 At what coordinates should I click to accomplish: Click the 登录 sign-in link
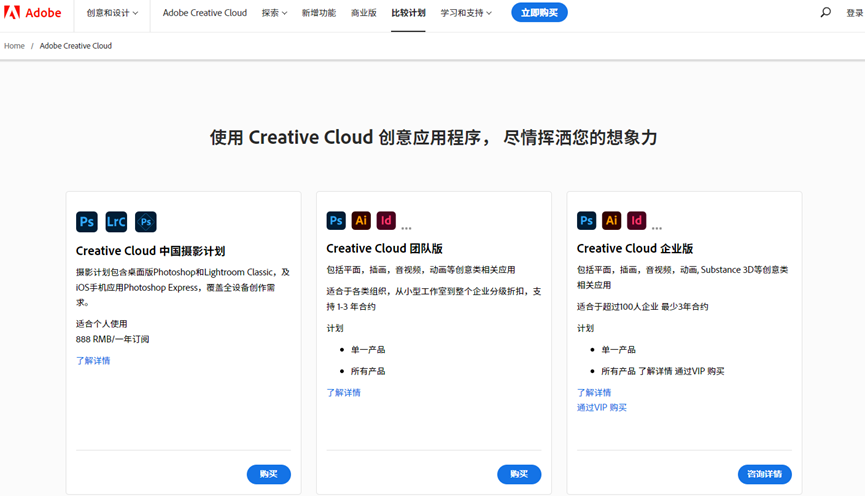pyautogui.click(x=855, y=13)
